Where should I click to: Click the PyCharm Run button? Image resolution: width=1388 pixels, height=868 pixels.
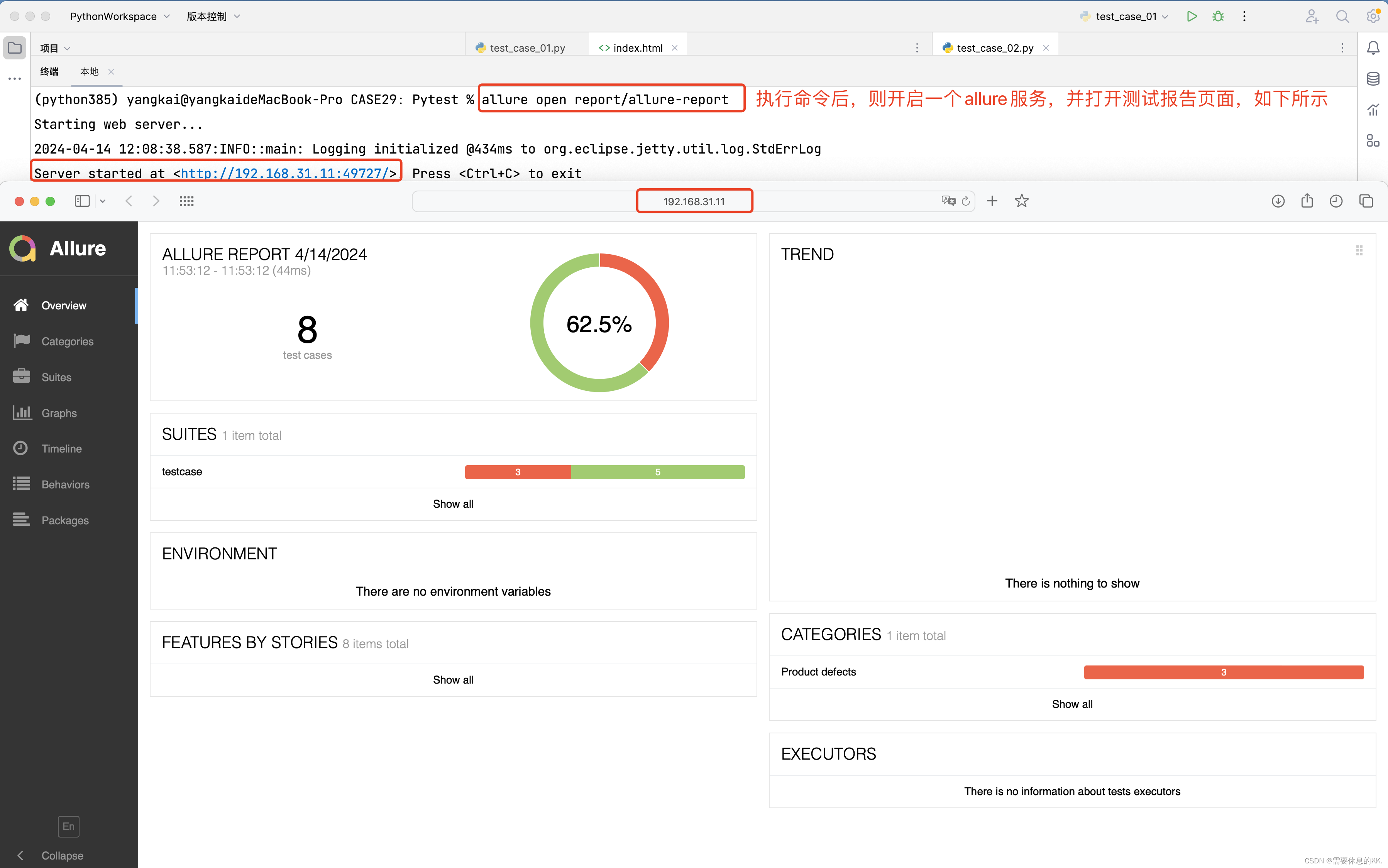pyautogui.click(x=1192, y=16)
